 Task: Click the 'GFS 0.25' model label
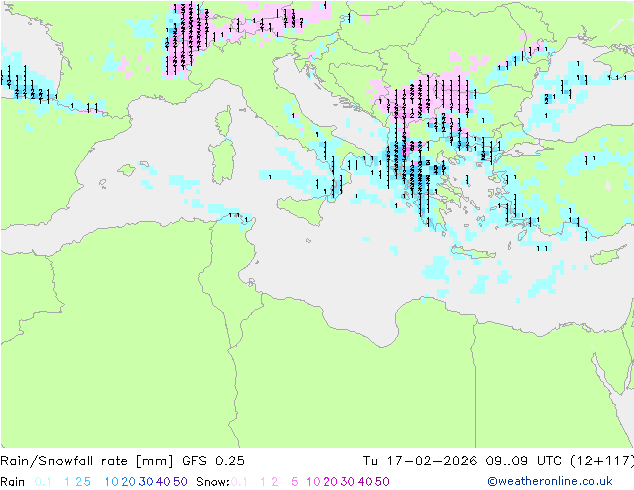pyautogui.click(x=213, y=461)
